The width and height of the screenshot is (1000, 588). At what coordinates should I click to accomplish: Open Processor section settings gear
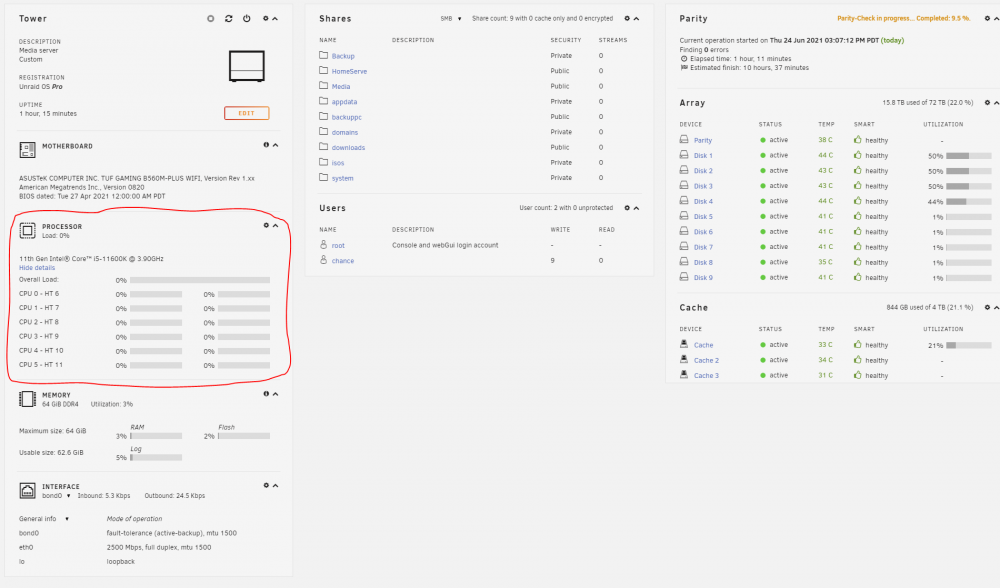266,225
